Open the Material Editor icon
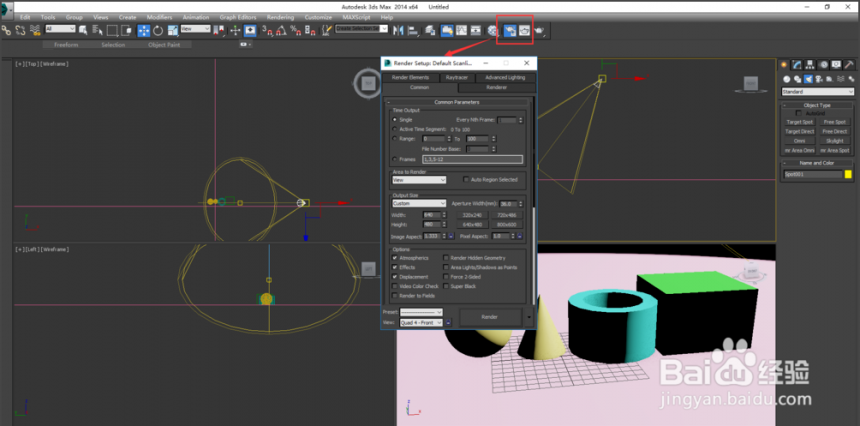Image resolution: width=860 pixels, height=426 pixels. pyautogui.click(x=493, y=30)
